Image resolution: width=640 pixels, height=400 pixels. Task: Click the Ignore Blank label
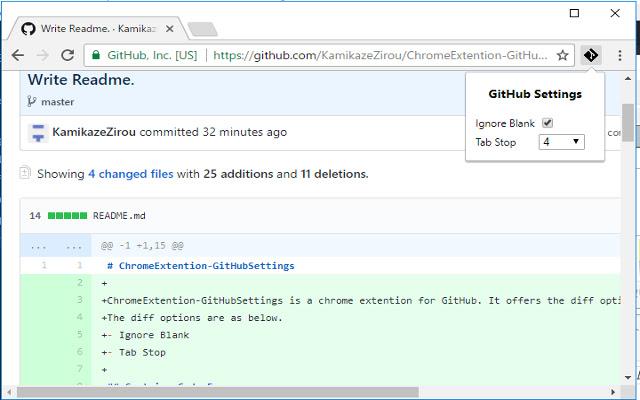coord(505,123)
